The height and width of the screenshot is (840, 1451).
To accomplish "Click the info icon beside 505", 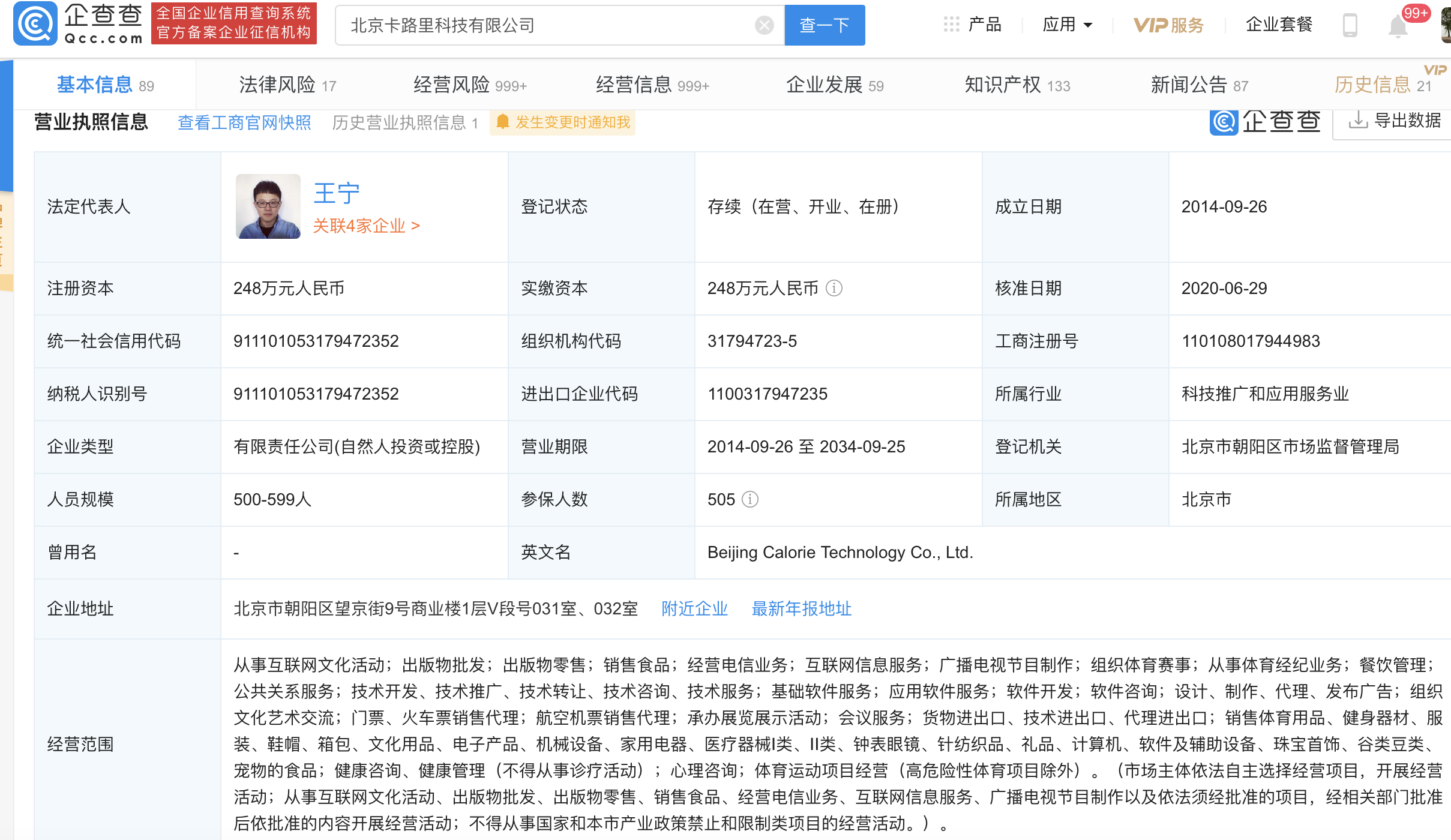I will tap(750, 500).
